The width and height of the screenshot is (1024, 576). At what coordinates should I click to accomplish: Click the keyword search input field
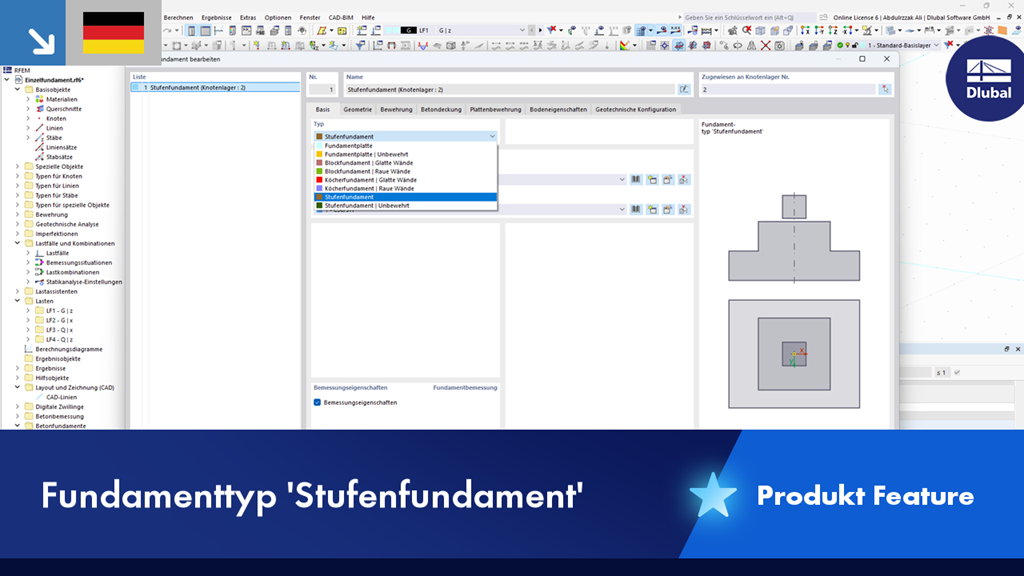tap(748, 18)
